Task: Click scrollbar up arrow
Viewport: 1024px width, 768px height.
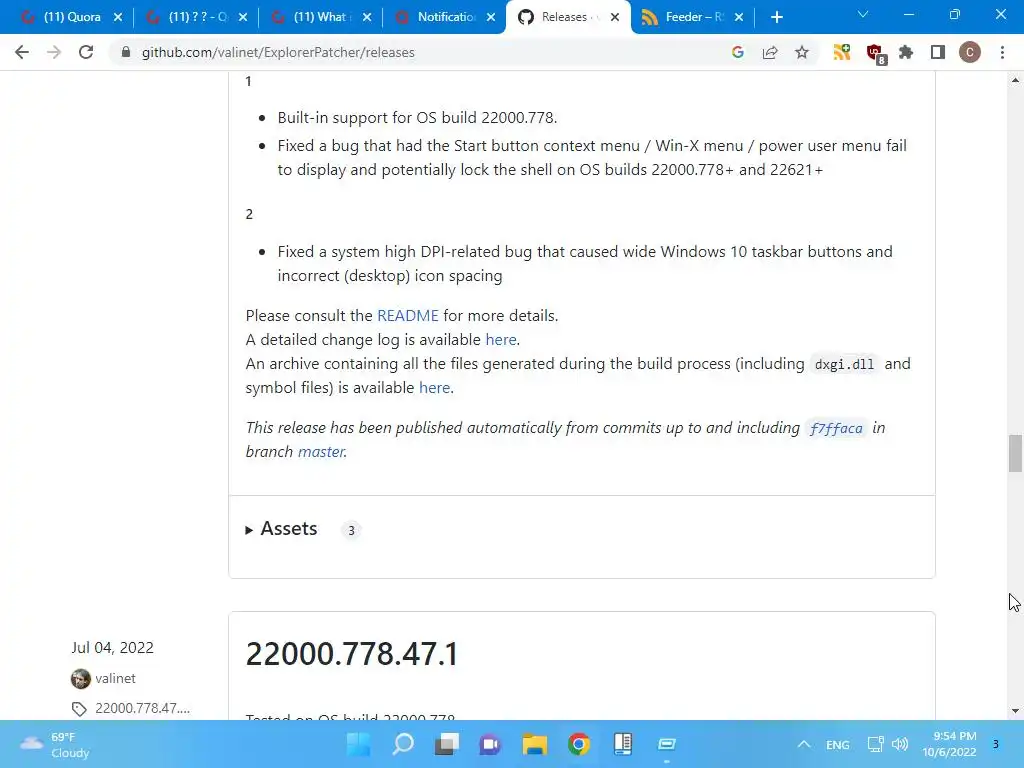Action: pyautogui.click(x=1015, y=80)
